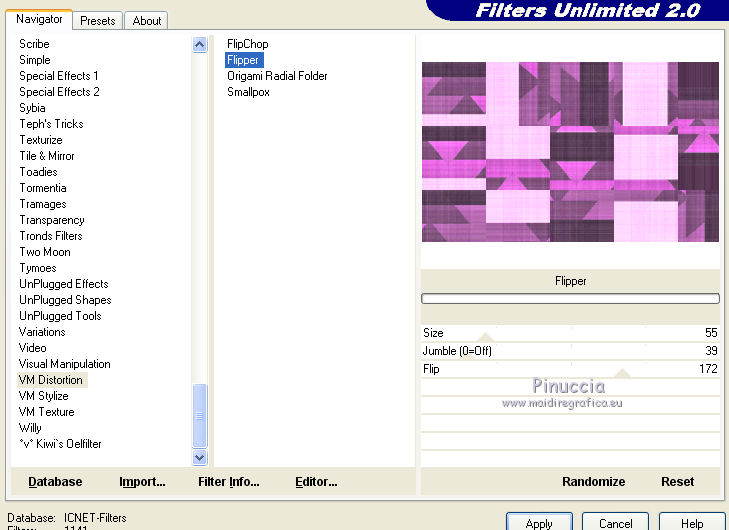Click the Cancel button
The image size is (729, 530).
point(615,523)
